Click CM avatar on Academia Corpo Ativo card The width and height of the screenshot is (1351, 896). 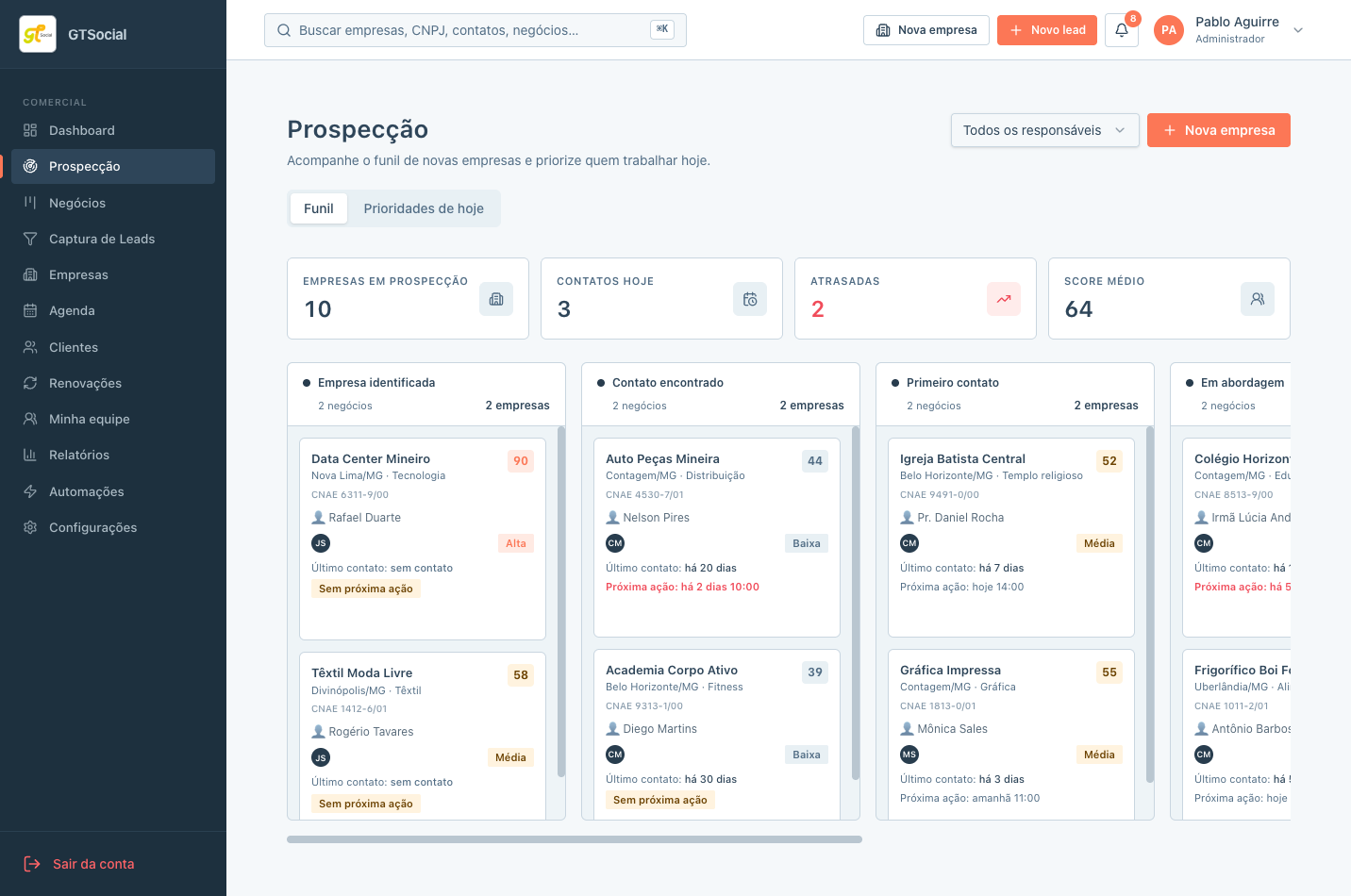pos(615,755)
